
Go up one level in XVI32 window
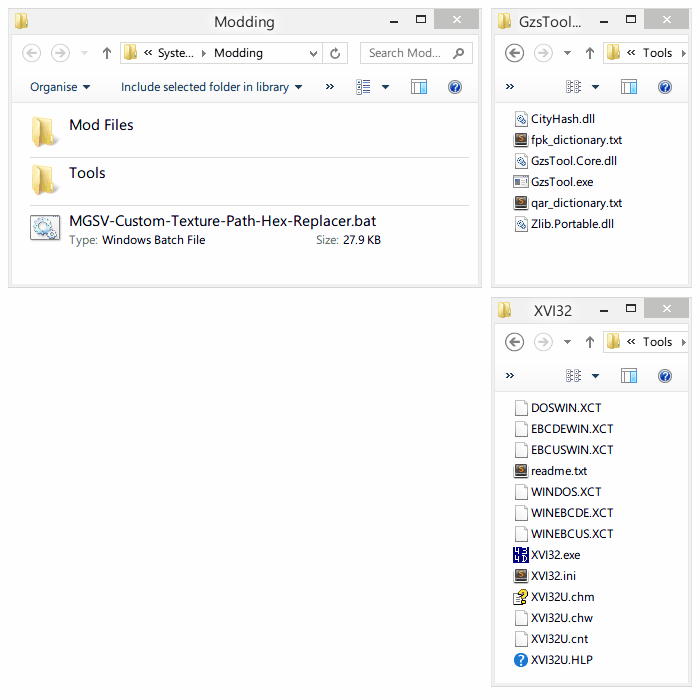(590, 342)
